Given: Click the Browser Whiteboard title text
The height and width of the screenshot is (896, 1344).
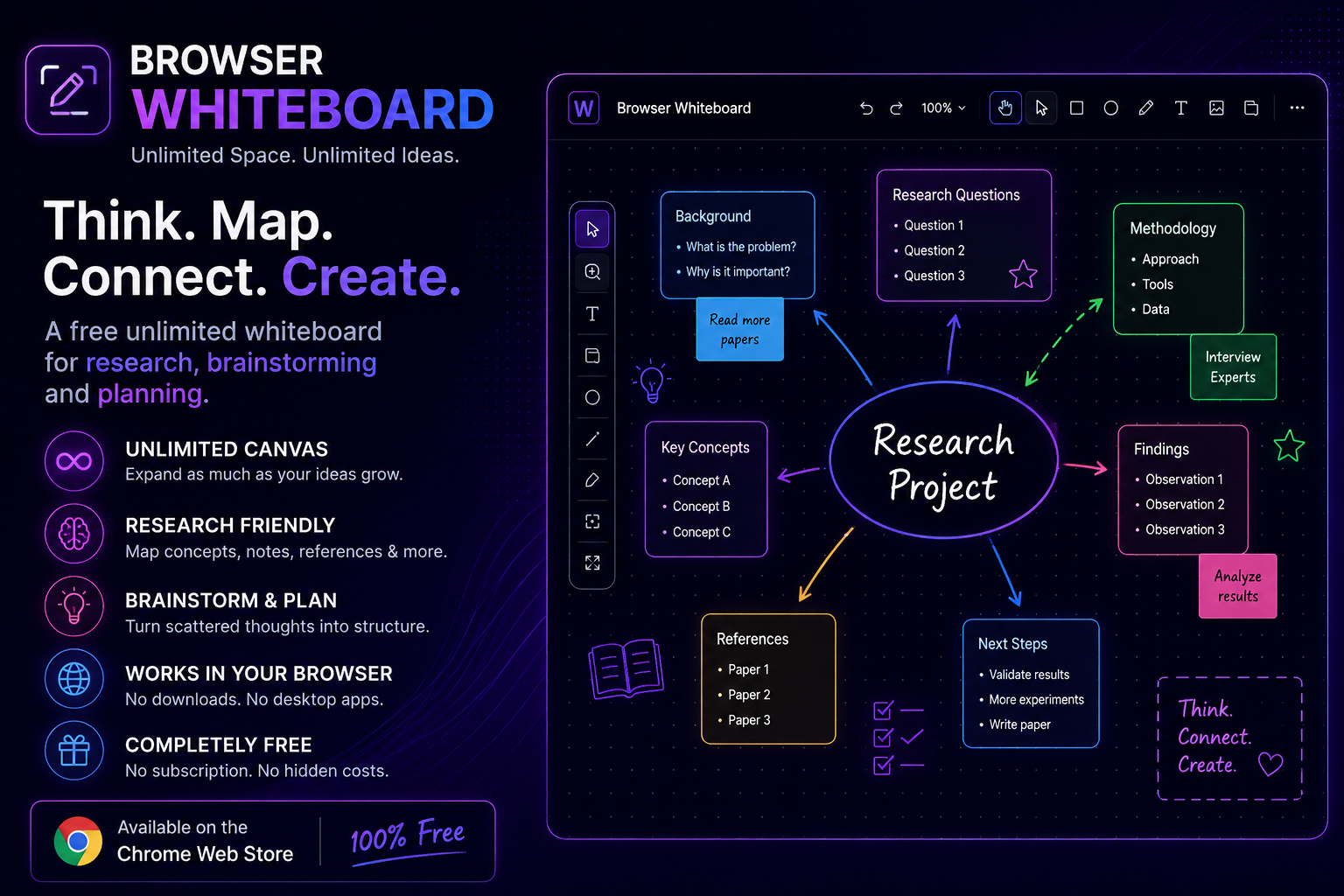Looking at the screenshot, I should click(683, 108).
